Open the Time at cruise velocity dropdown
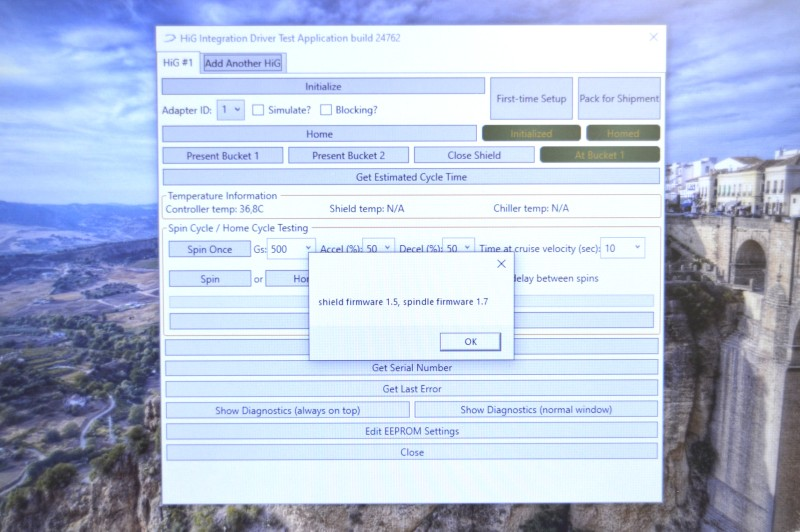 click(x=637, y=248)
